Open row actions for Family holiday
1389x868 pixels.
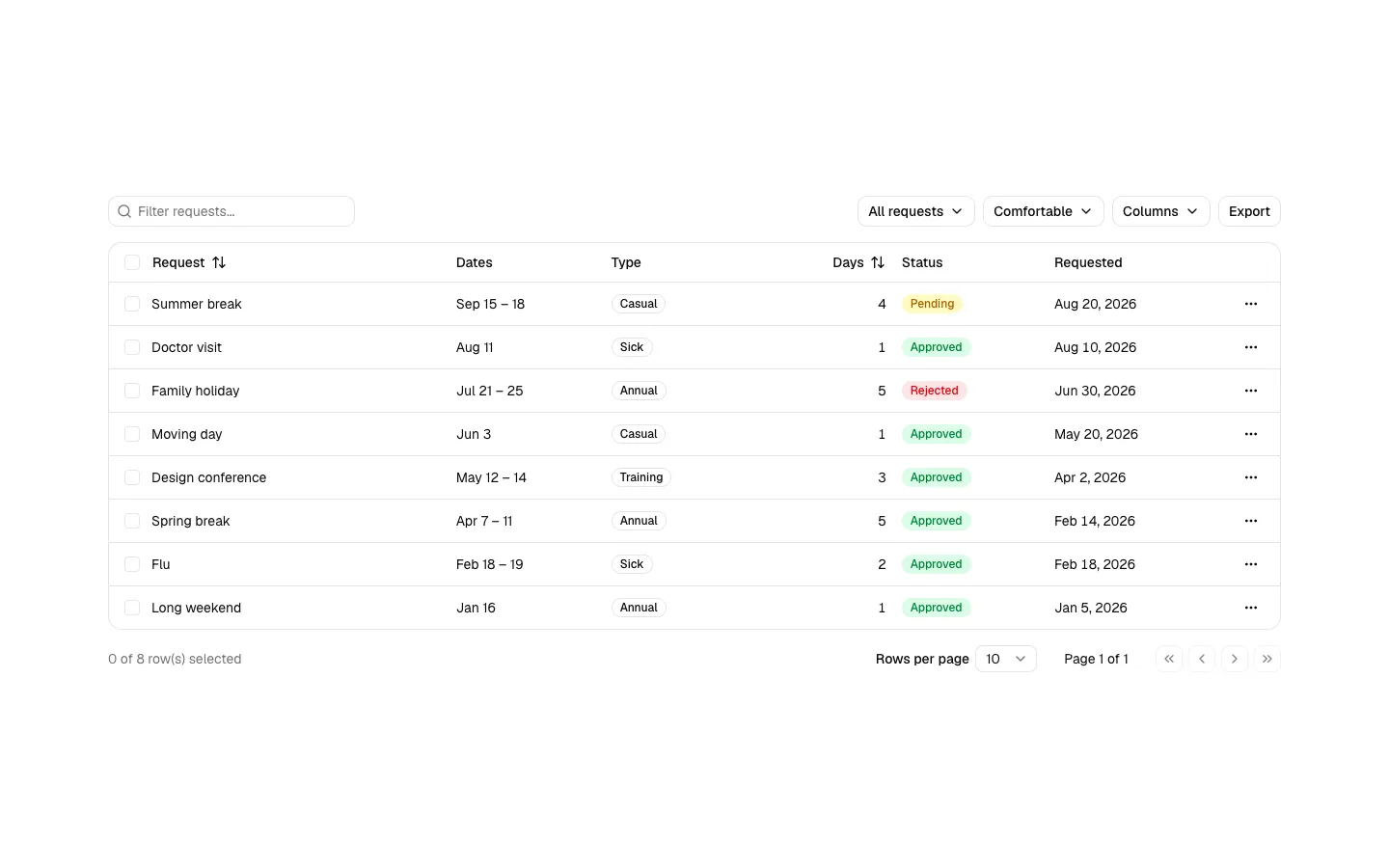coord(1251,391)
